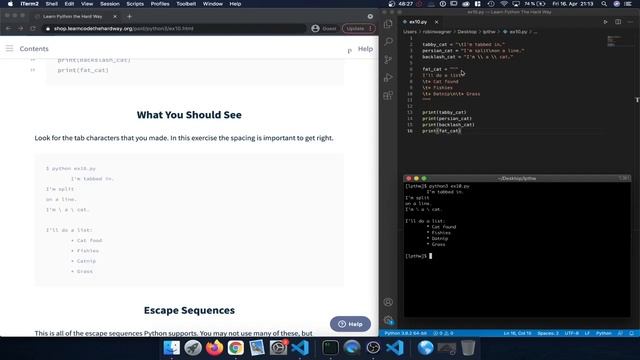This screenshot has width=640, height=360.
Task: Open the Source Control view
Action: (388, 60)
